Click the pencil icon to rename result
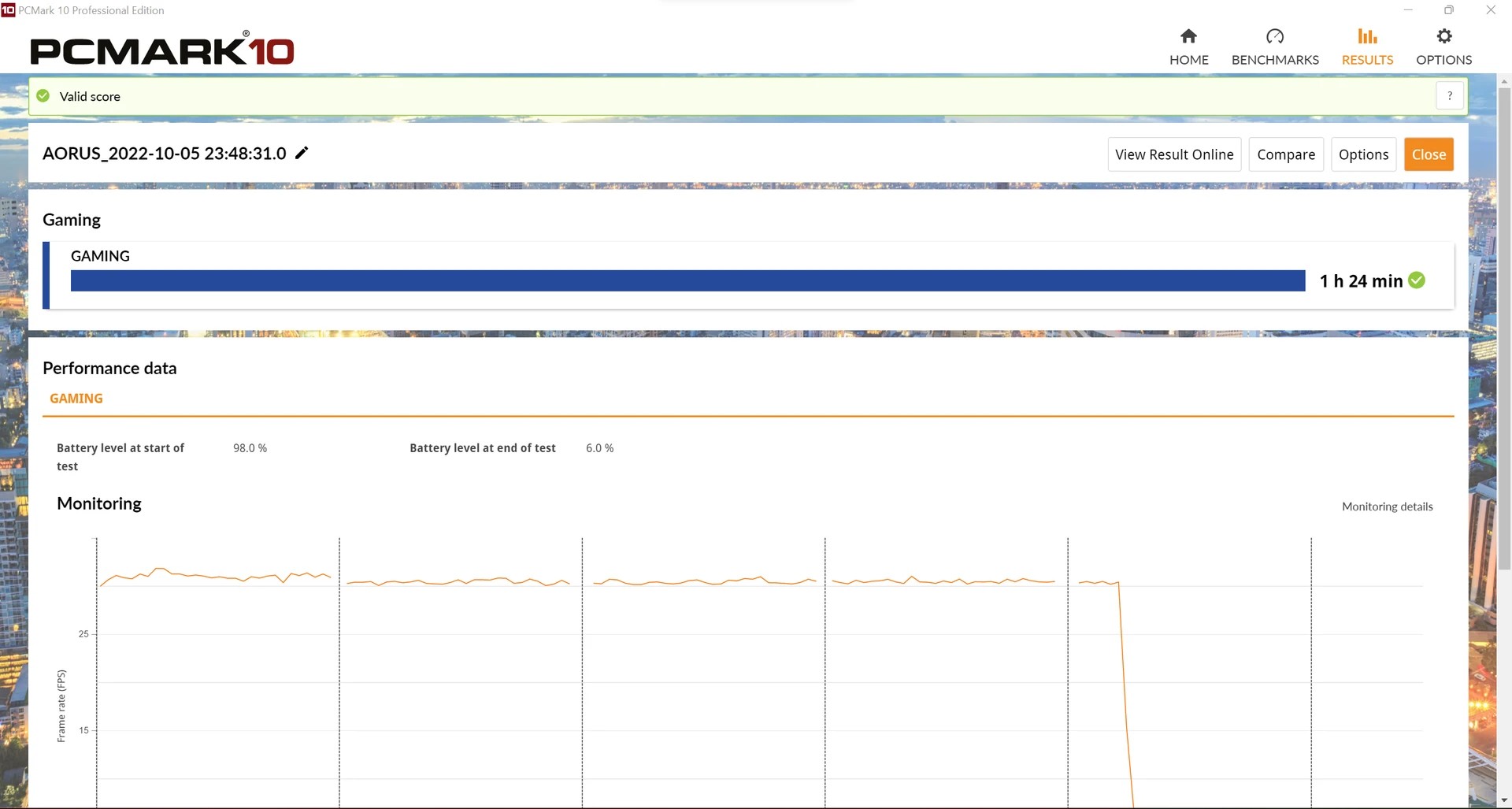This screenshot has width=1512, height=809. [x=302, y=153]
